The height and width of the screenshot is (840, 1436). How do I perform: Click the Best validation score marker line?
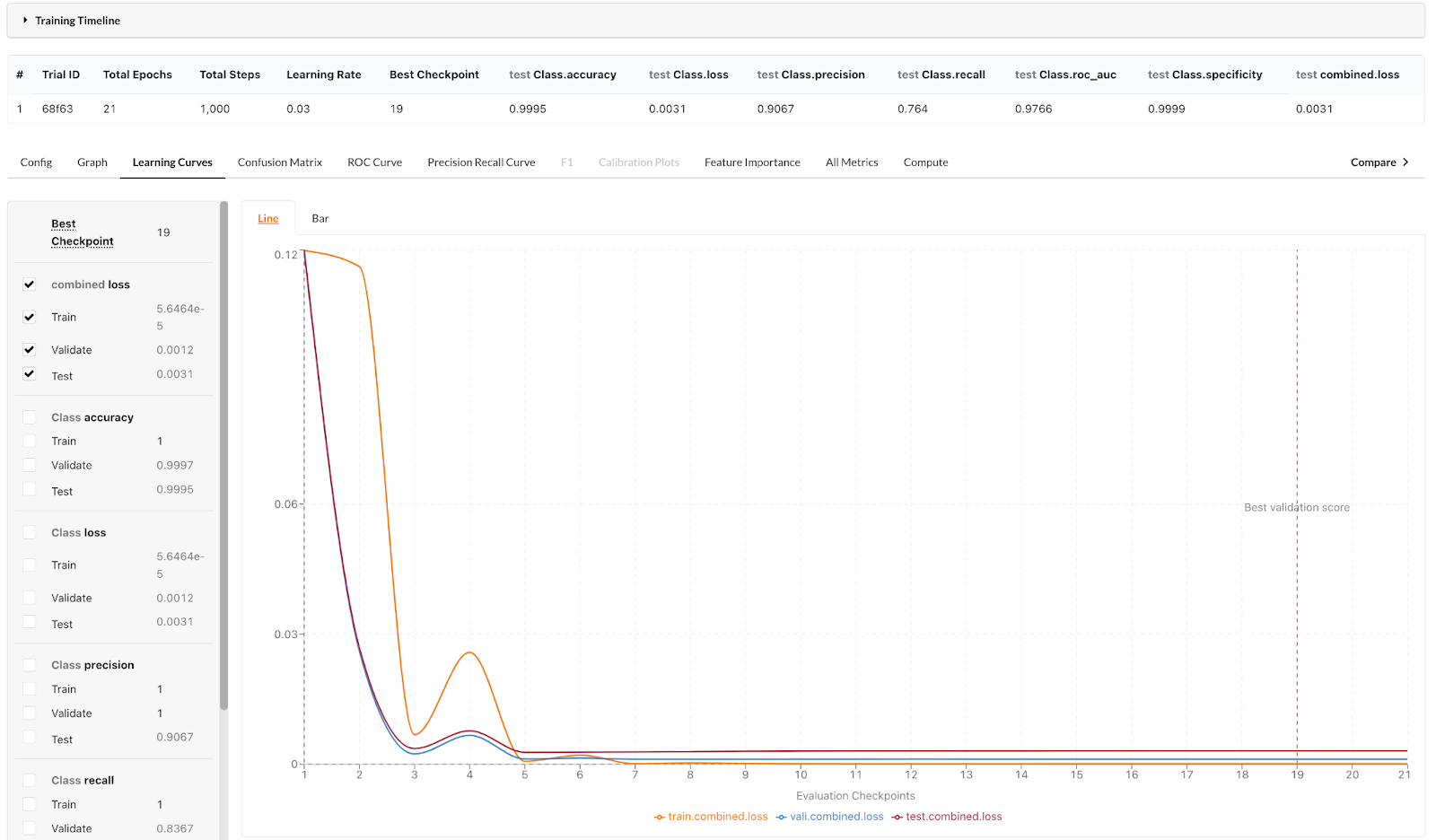pos(1297,507)
